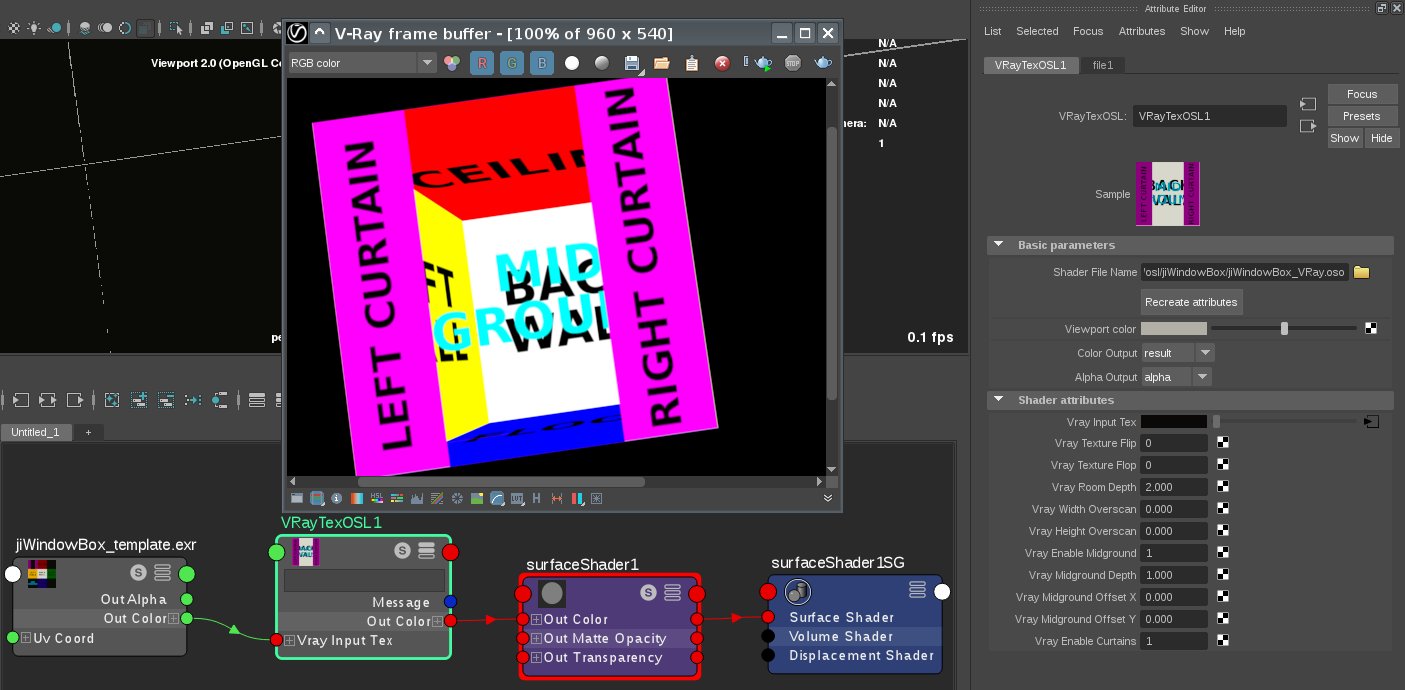Click the save image icon in frame buffer
The width and height of the screenshot is (1405, 690).
coord(632,63)
